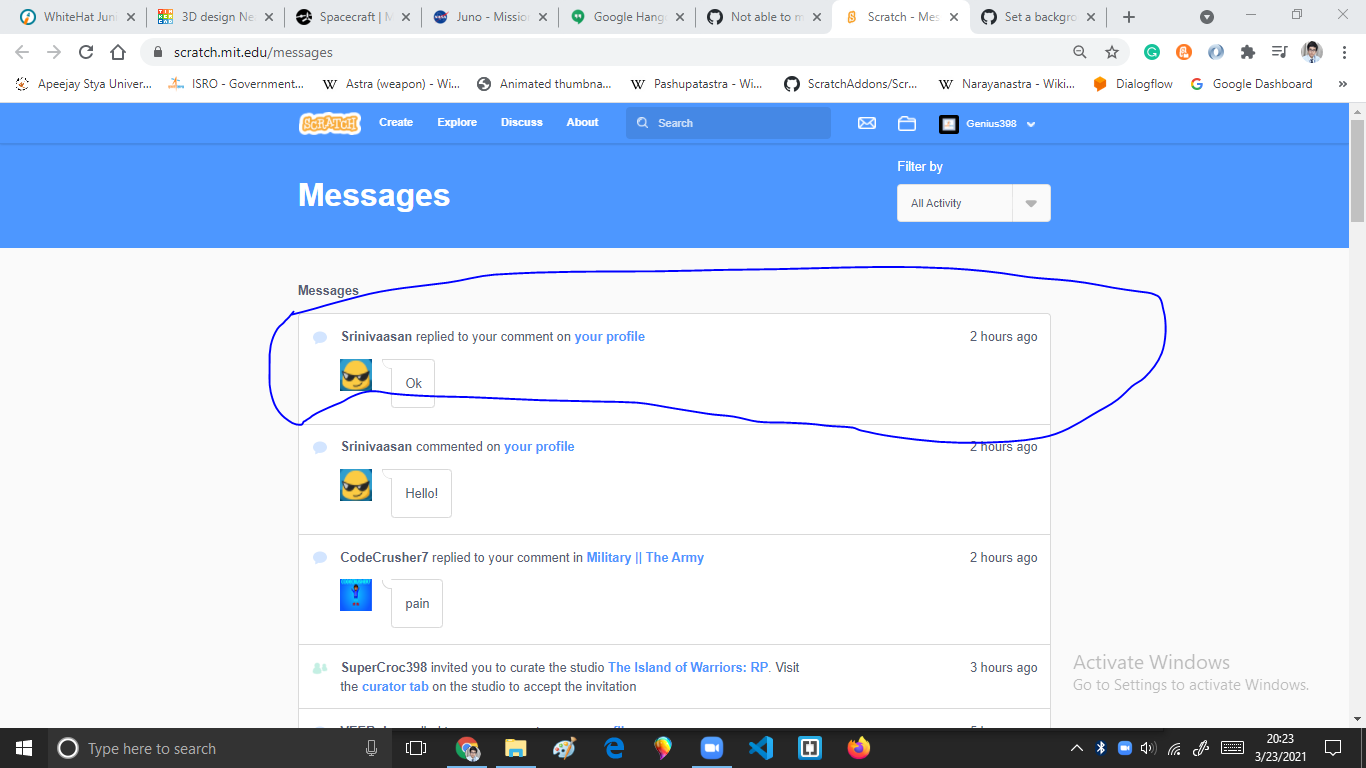Viewport: 1366px width, 768px height.
Task: Open the Explore navigation link
Action: pyautogui.click(x=457, y=122)
